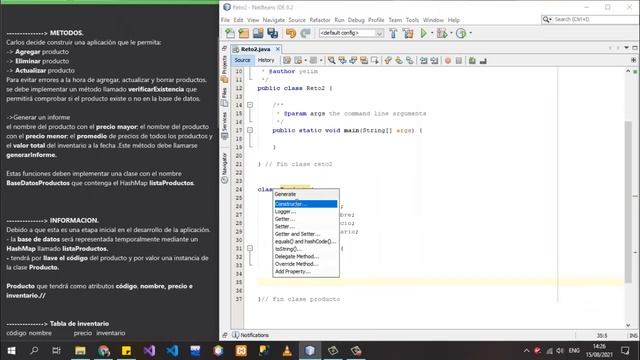Switch to the Source view button
The height and width of the screenshot is (360, 640).
pyautogui.click(x=242, y=60)
